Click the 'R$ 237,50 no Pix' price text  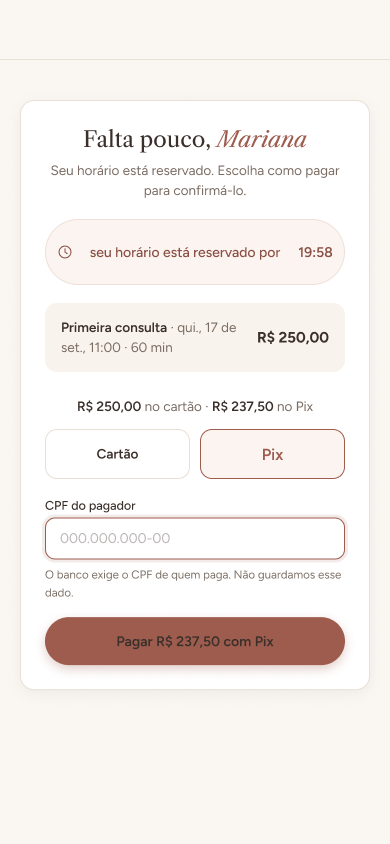click(263, 406)
